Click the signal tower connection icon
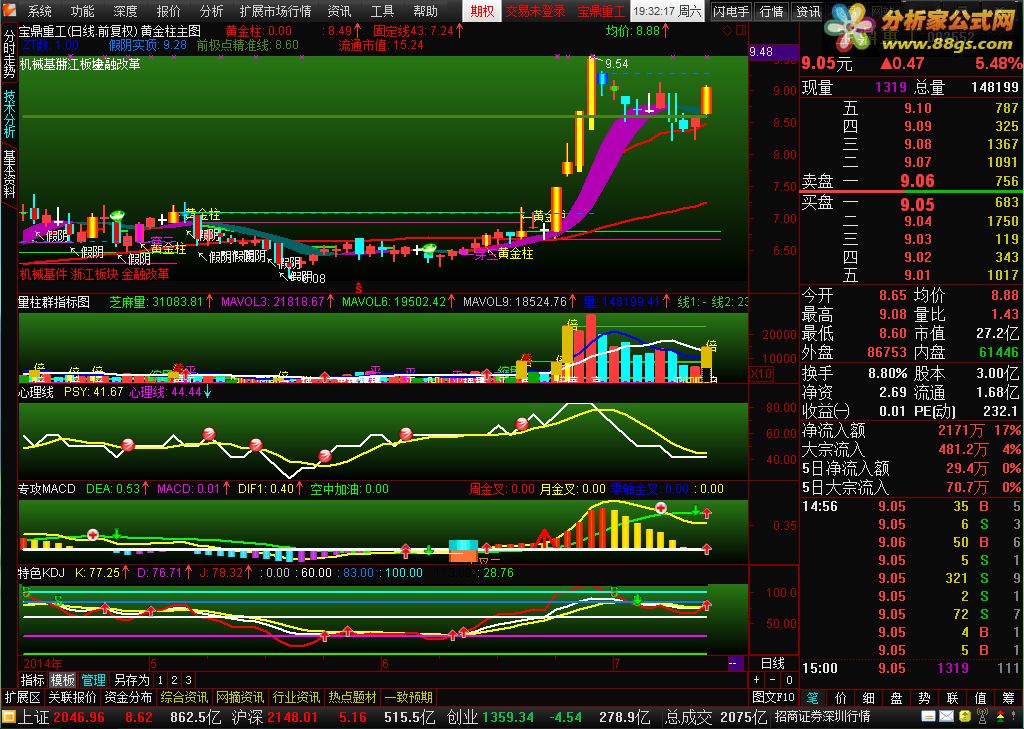 pos(982,717)
